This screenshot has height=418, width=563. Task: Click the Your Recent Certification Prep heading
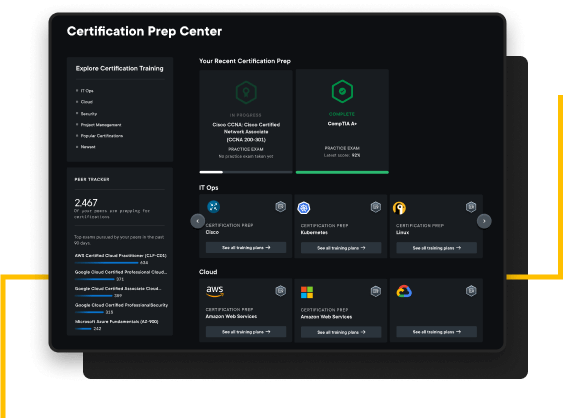245,61
